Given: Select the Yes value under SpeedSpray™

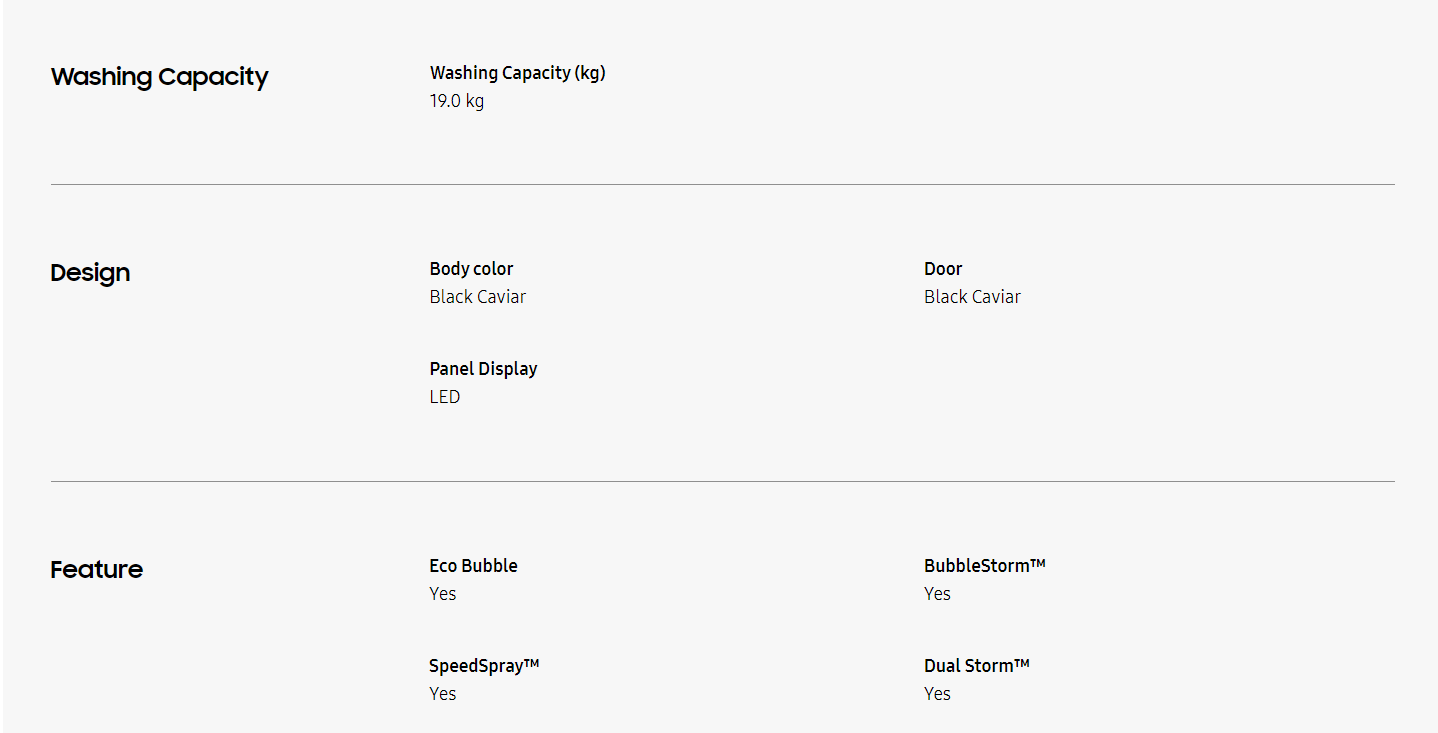Looking at the screenshot, I should point(443,694).
